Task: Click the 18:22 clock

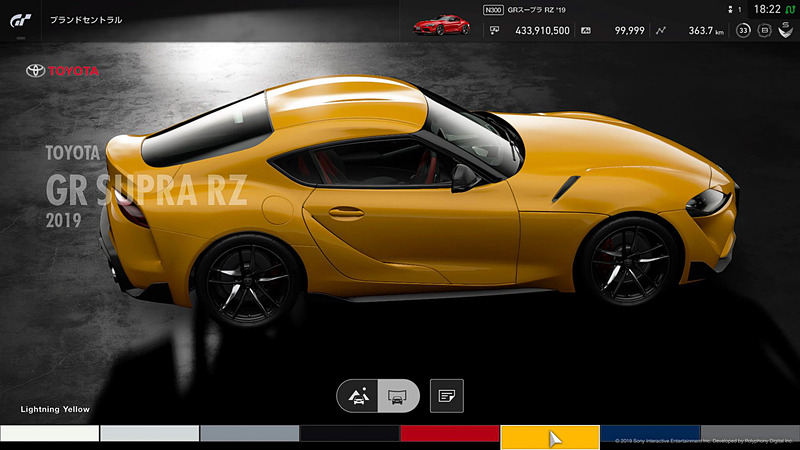Action: 767,9
